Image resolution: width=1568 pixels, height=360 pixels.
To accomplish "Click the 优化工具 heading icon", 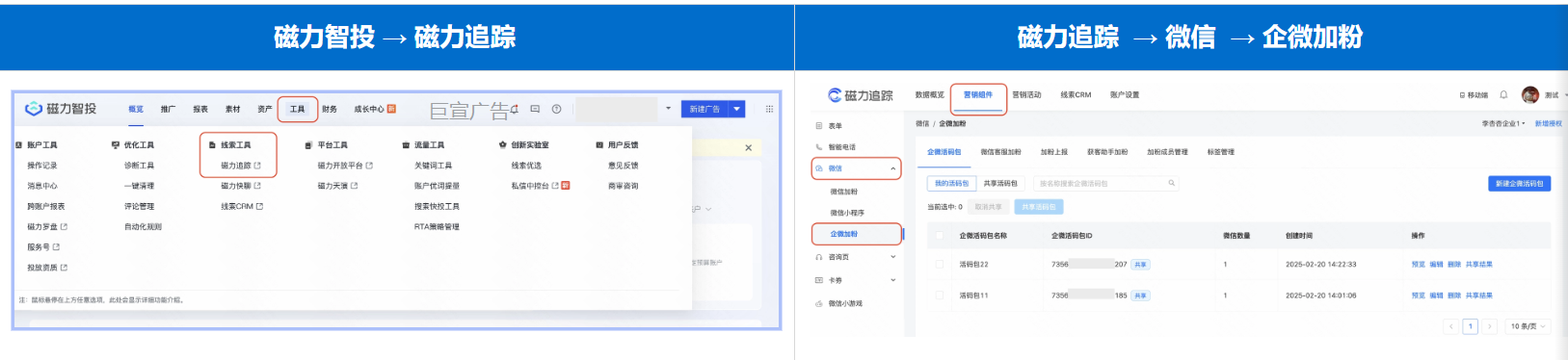I will pos(116,144).
